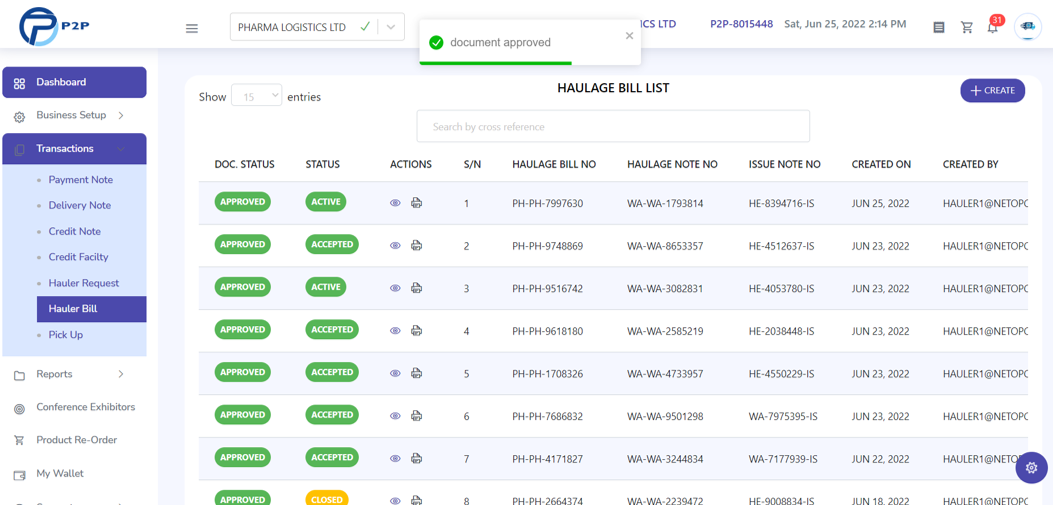1053x505 pixels.
Task: Print bill PH-PH-9618180
Action: point(416,330)
